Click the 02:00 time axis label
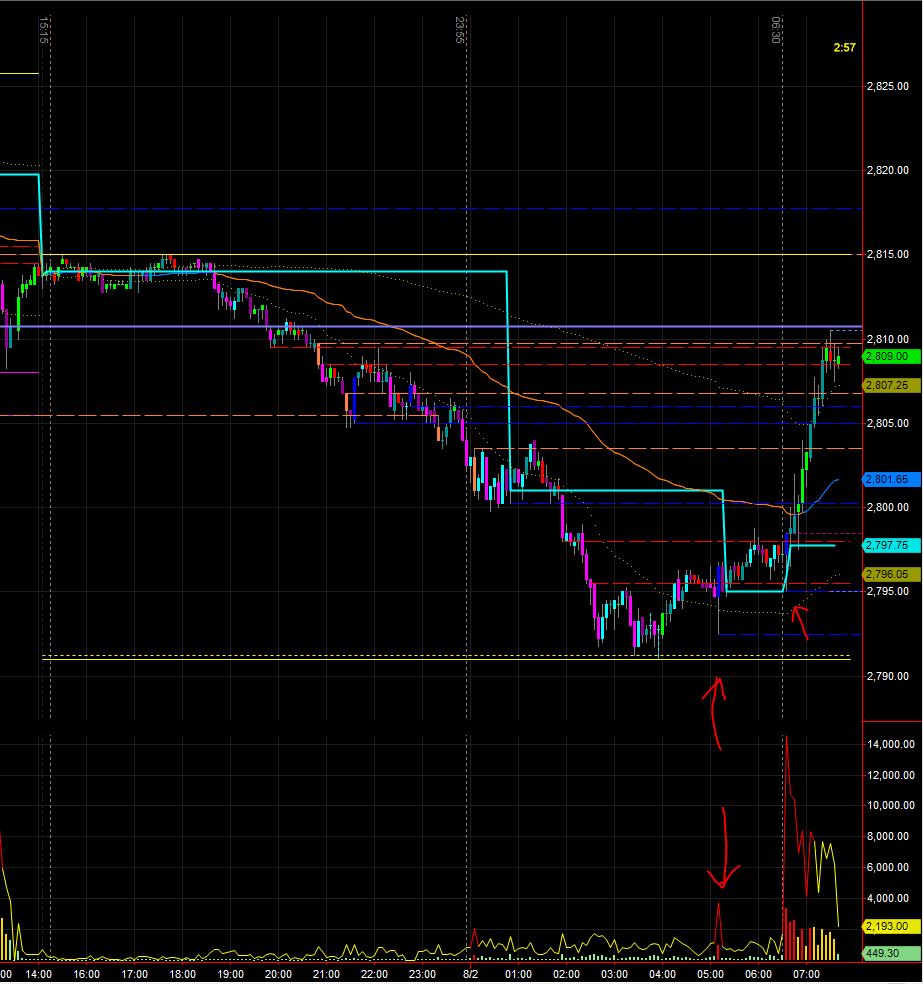This screenshot has height=984, width=923. click(567, 975)
